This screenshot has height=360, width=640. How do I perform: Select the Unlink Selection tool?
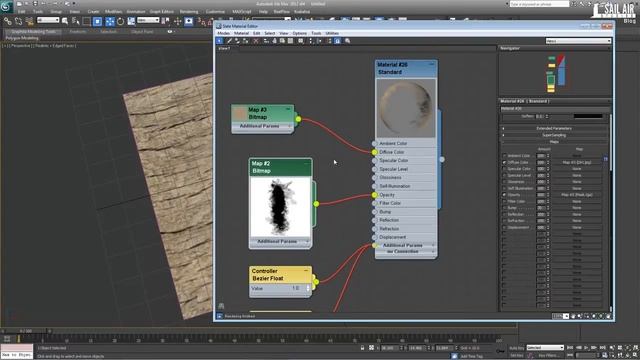(18, 21)
